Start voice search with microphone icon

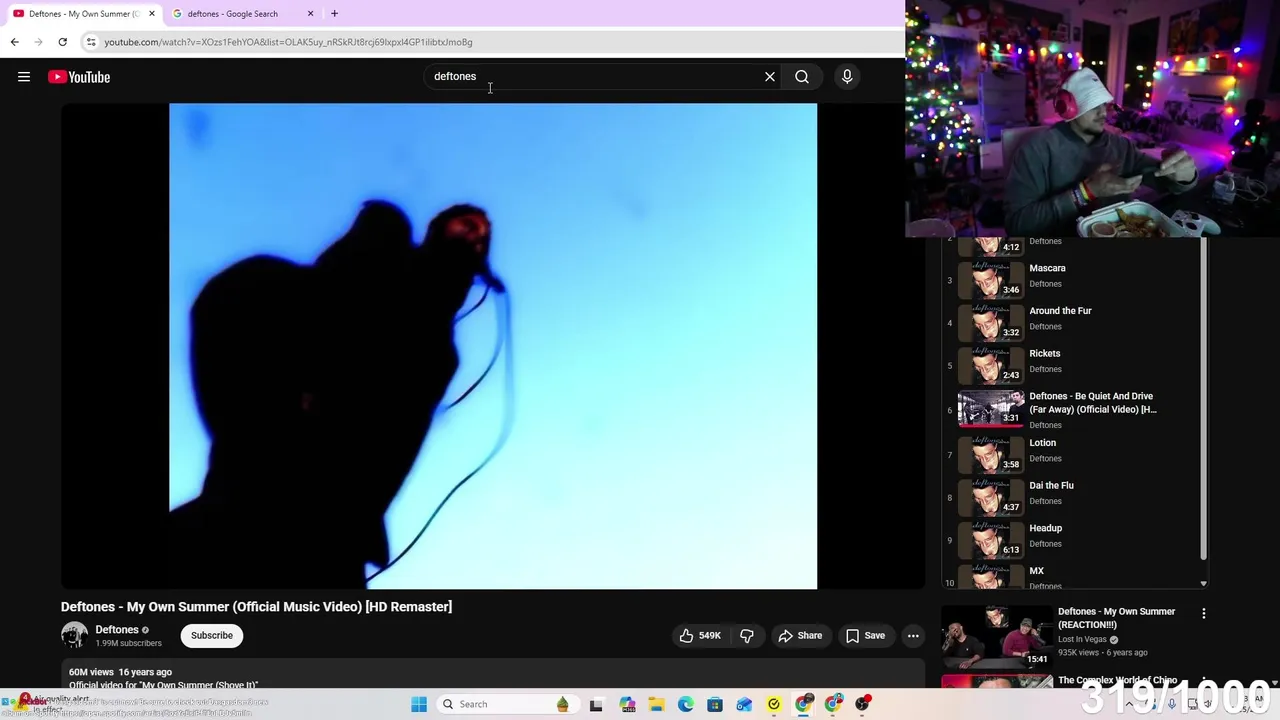[847, 77]
